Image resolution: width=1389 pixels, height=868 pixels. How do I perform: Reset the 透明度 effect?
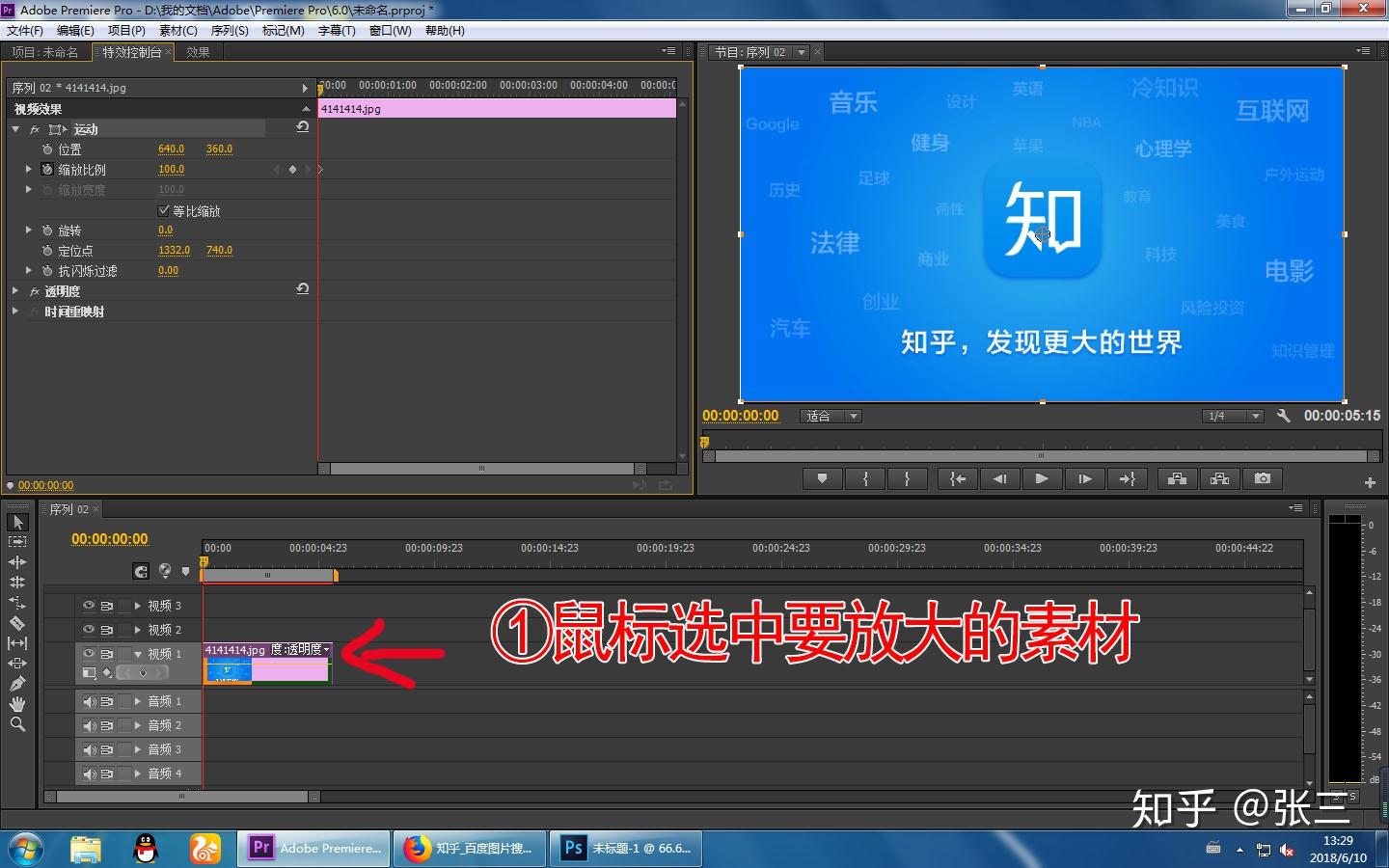(303, 289)
